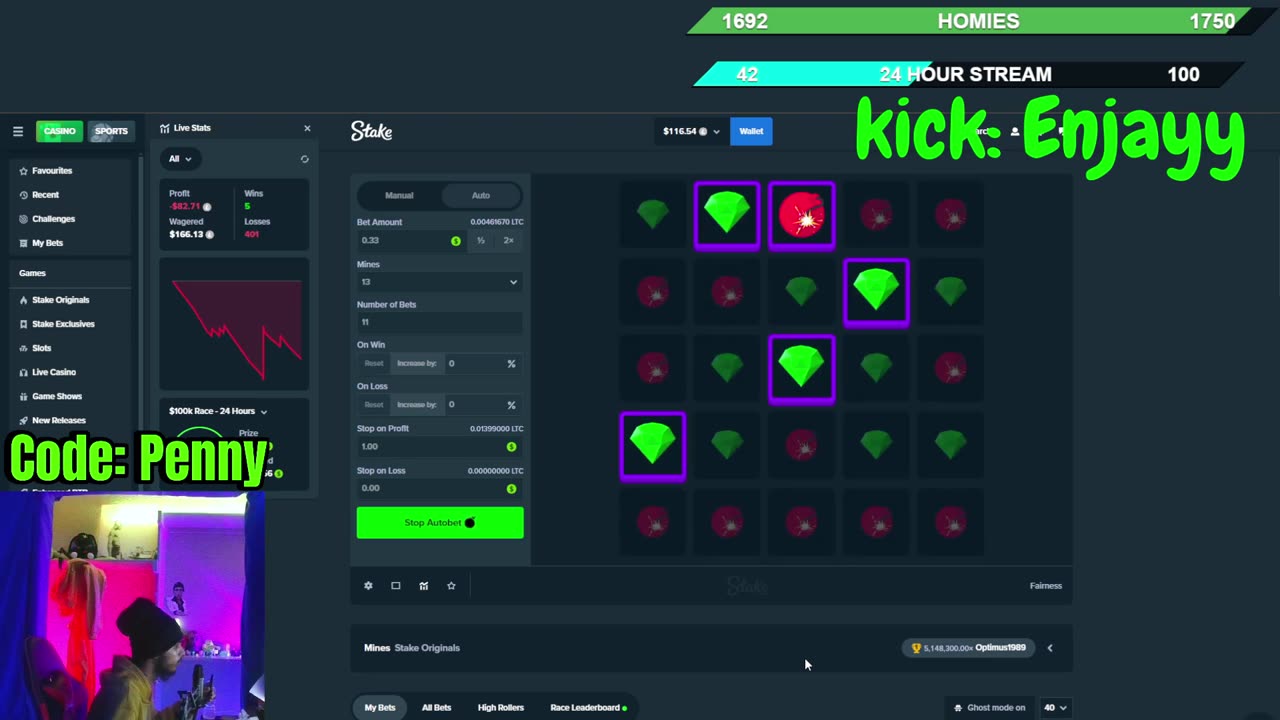Open the All filter dropdown in Live Stats
This screenshot has height=720, width=1280.
click(x=180, y=159)
